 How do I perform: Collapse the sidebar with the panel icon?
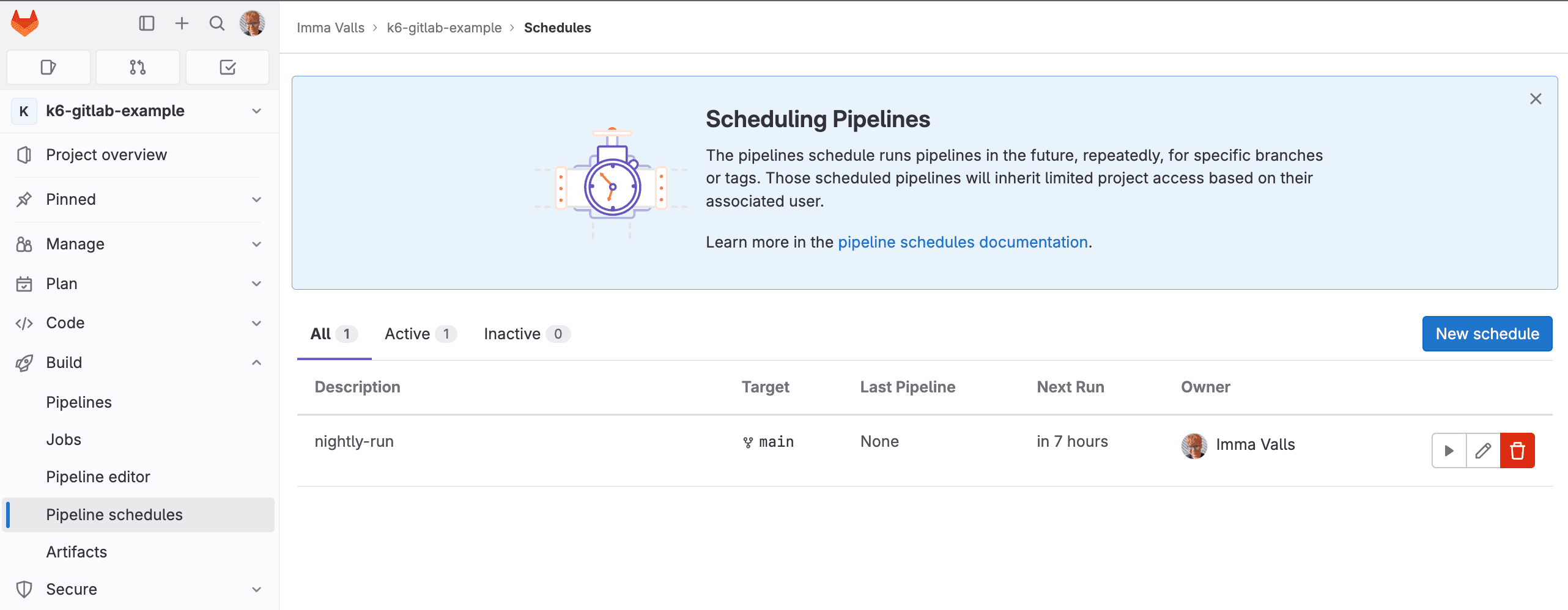pos(146,23)
